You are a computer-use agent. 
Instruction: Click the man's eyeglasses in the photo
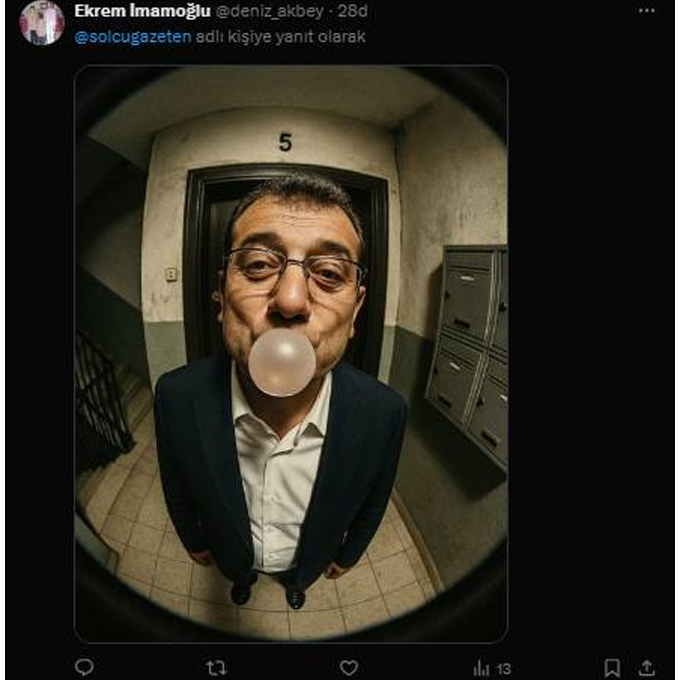click(295, 268)
